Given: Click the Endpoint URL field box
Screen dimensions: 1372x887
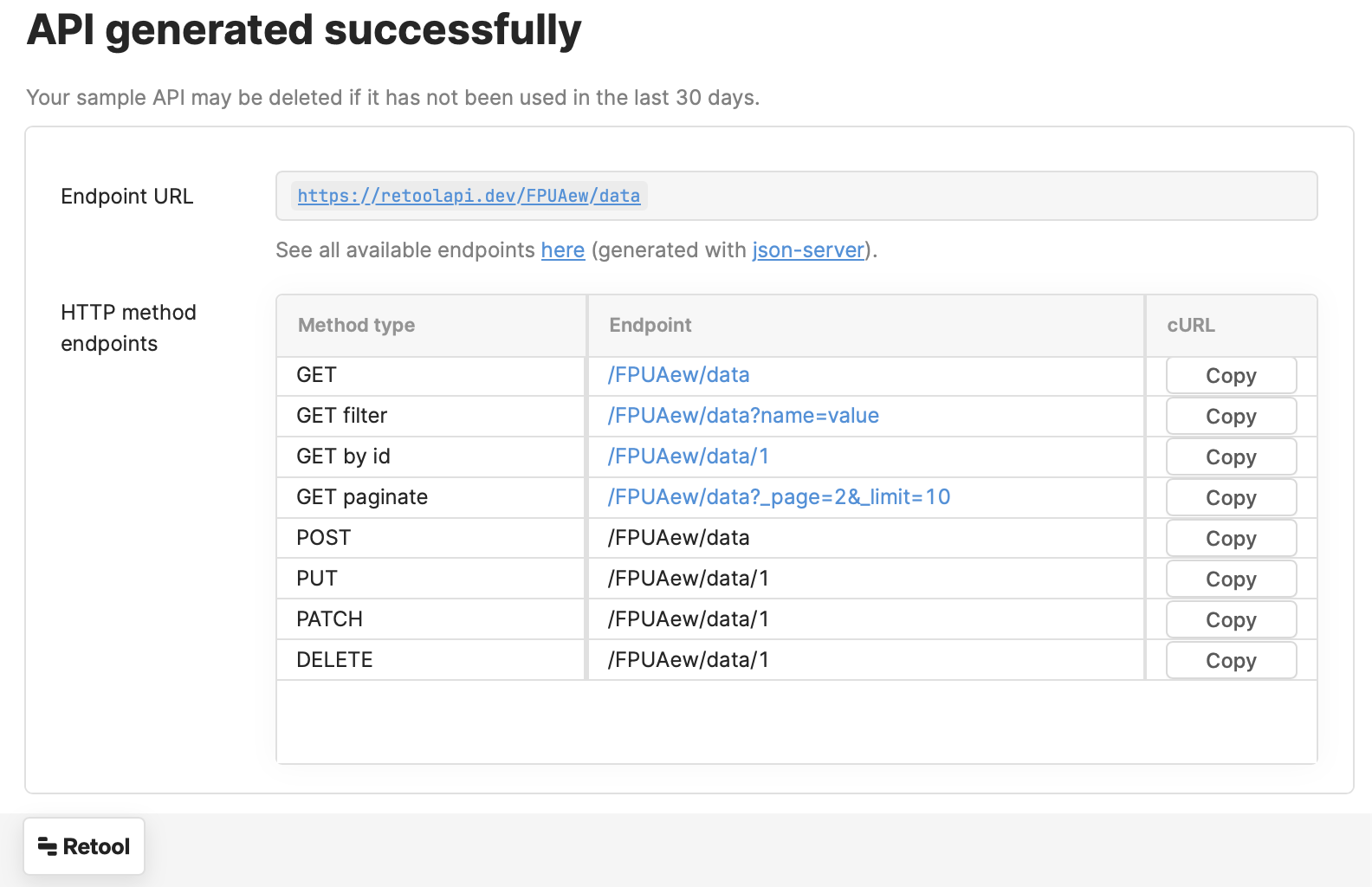Looking at the screenshot, I should (x=953, y=196).
